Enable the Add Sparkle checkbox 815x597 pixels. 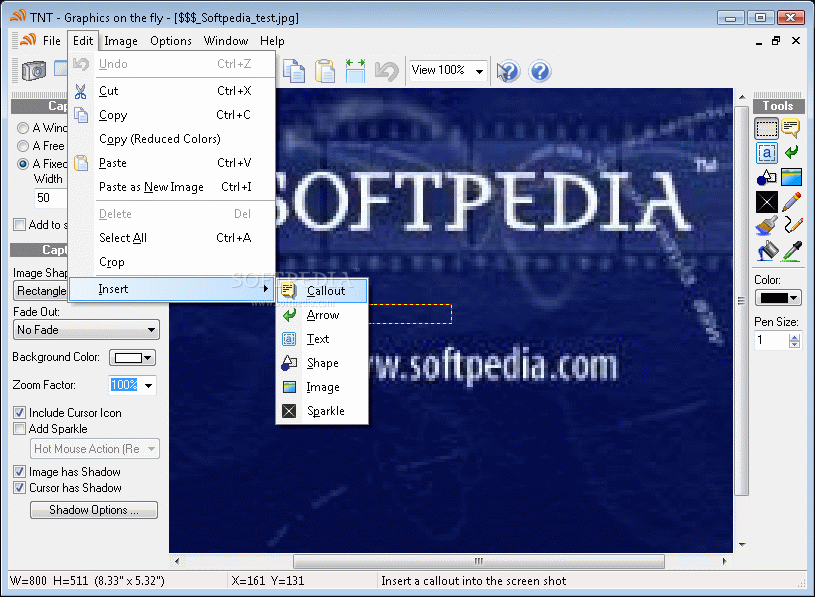coord(19,429)
